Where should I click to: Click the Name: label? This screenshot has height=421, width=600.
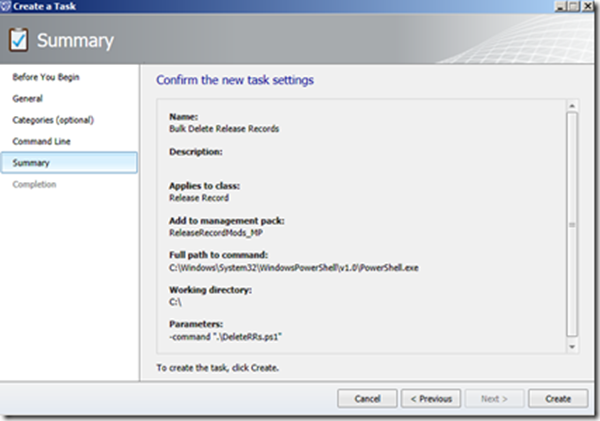[x=183, y=117]
